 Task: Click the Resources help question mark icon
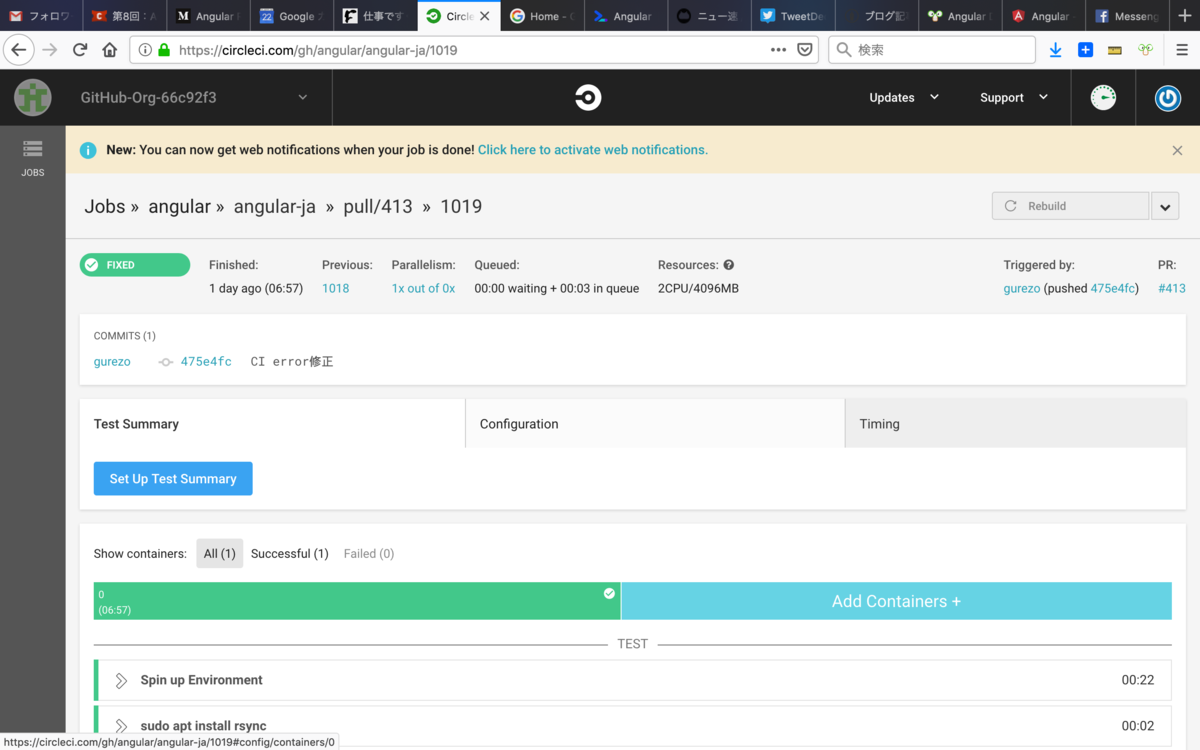pos(729,265)
